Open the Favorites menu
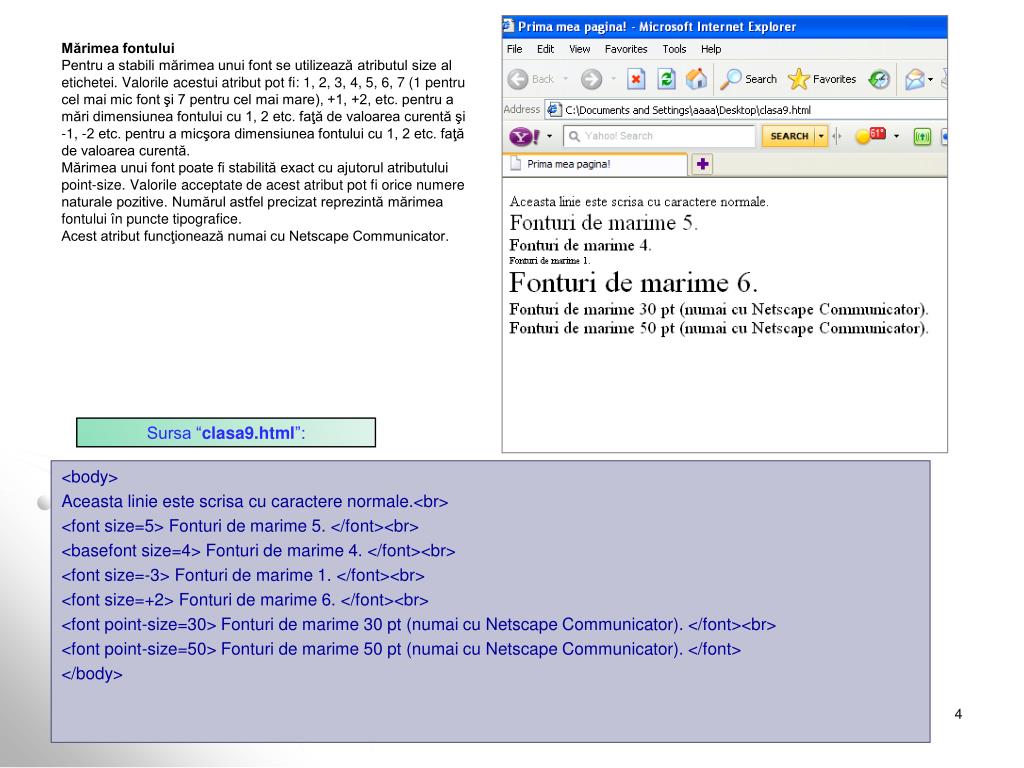Screen dimensions: 1024x768 [x=626, y=49]
